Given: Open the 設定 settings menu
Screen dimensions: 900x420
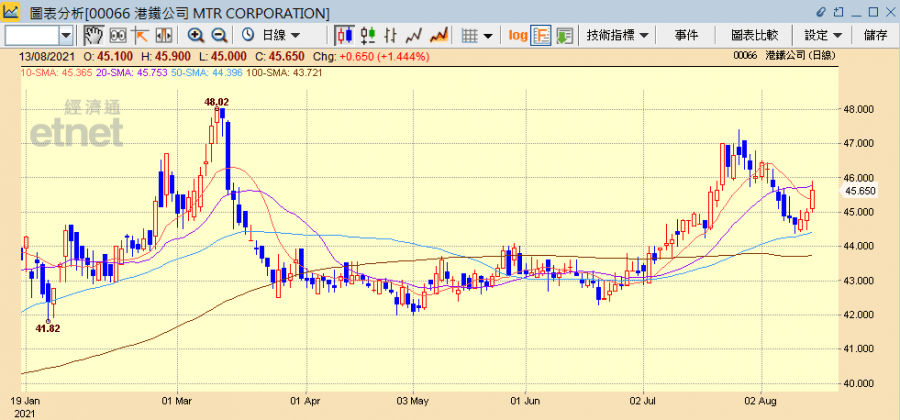Looking at the screenshot, I should [x=822, y=35].
